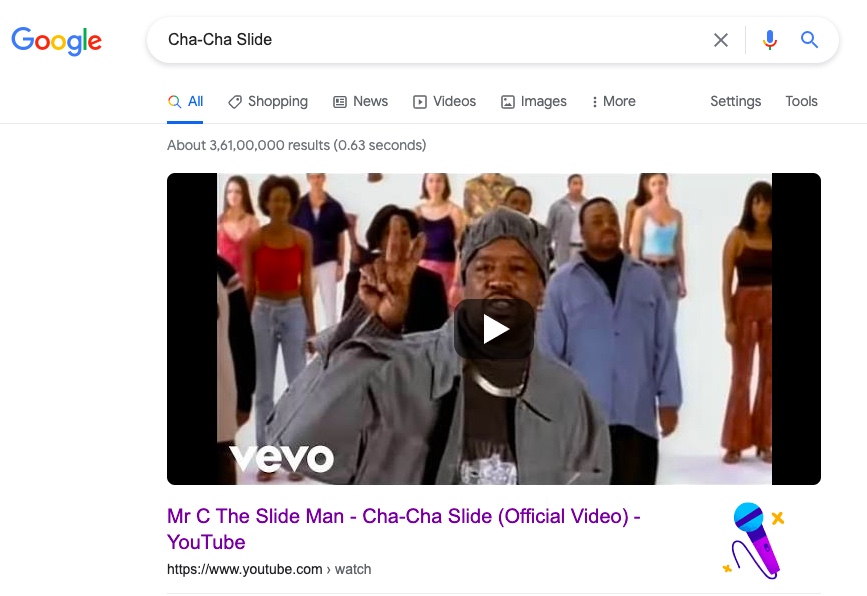Click the News newspaper icon

point(340,102)
